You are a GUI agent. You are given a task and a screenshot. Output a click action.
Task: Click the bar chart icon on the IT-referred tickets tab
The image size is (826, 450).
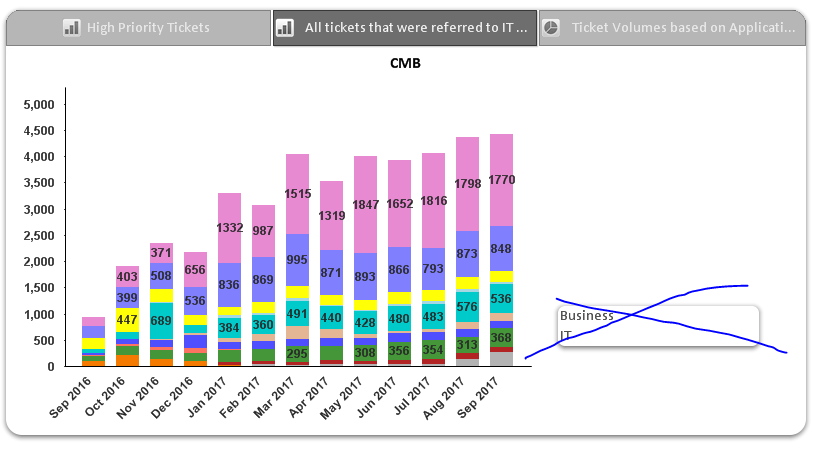coord(285,28)
